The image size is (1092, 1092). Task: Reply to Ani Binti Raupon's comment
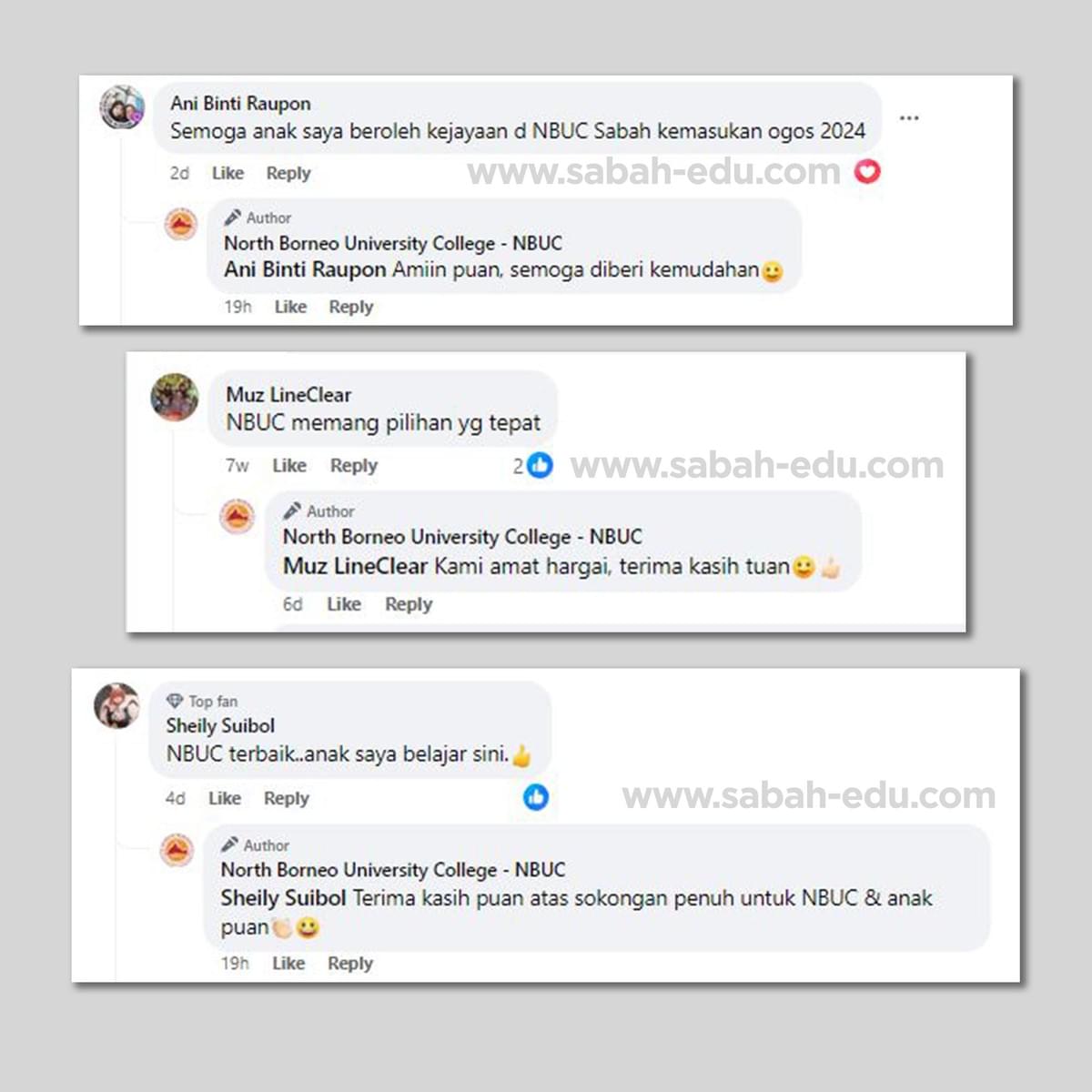coord(288,173)
